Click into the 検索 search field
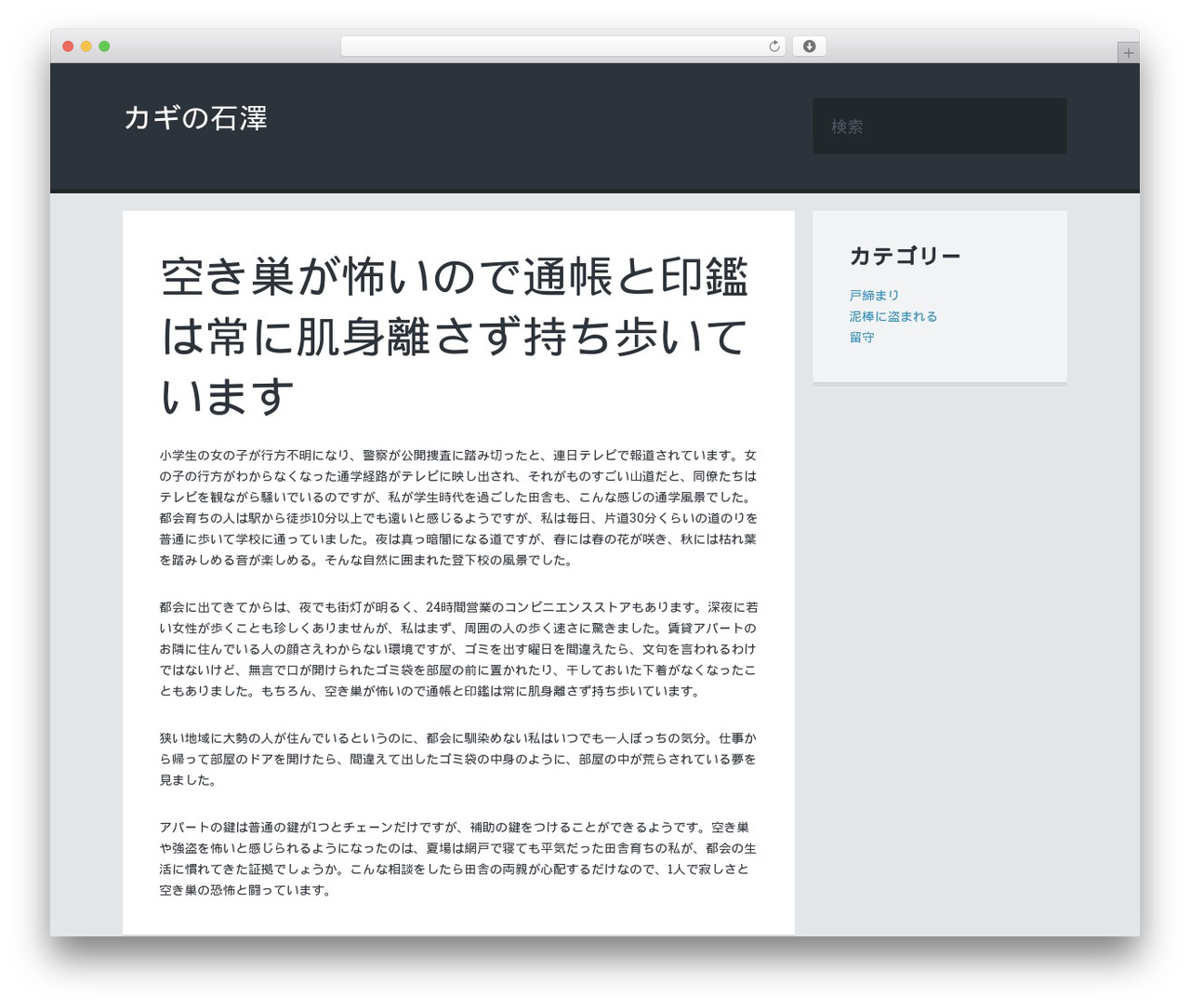The height and width of the screenshot is (1008, 1190). [x=940, y=126]
